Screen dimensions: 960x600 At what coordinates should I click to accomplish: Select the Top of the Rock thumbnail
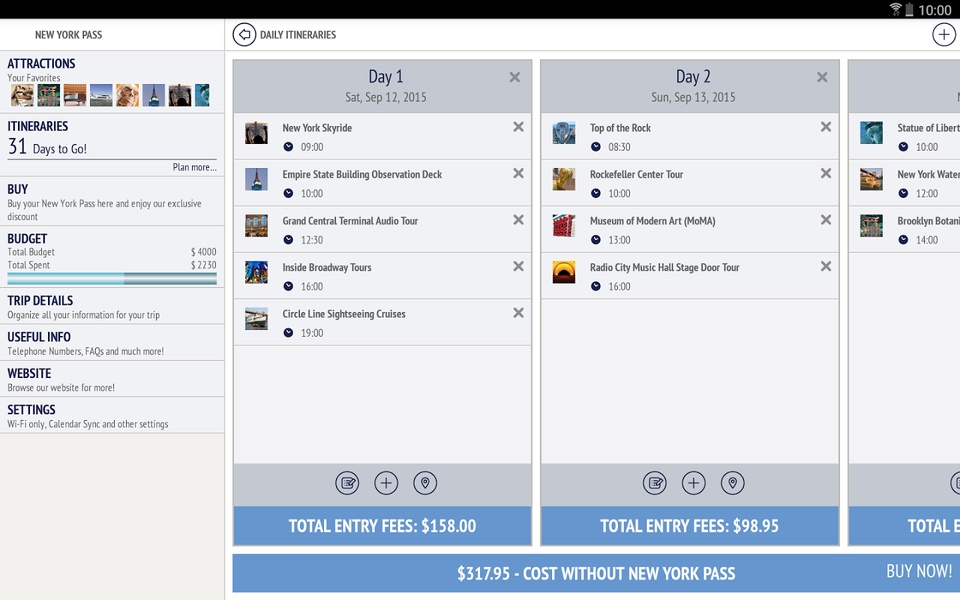(x=564, y=133)
